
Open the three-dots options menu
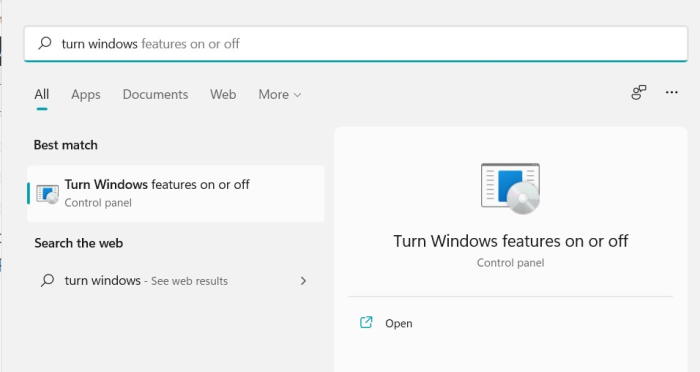pos(671,92)
